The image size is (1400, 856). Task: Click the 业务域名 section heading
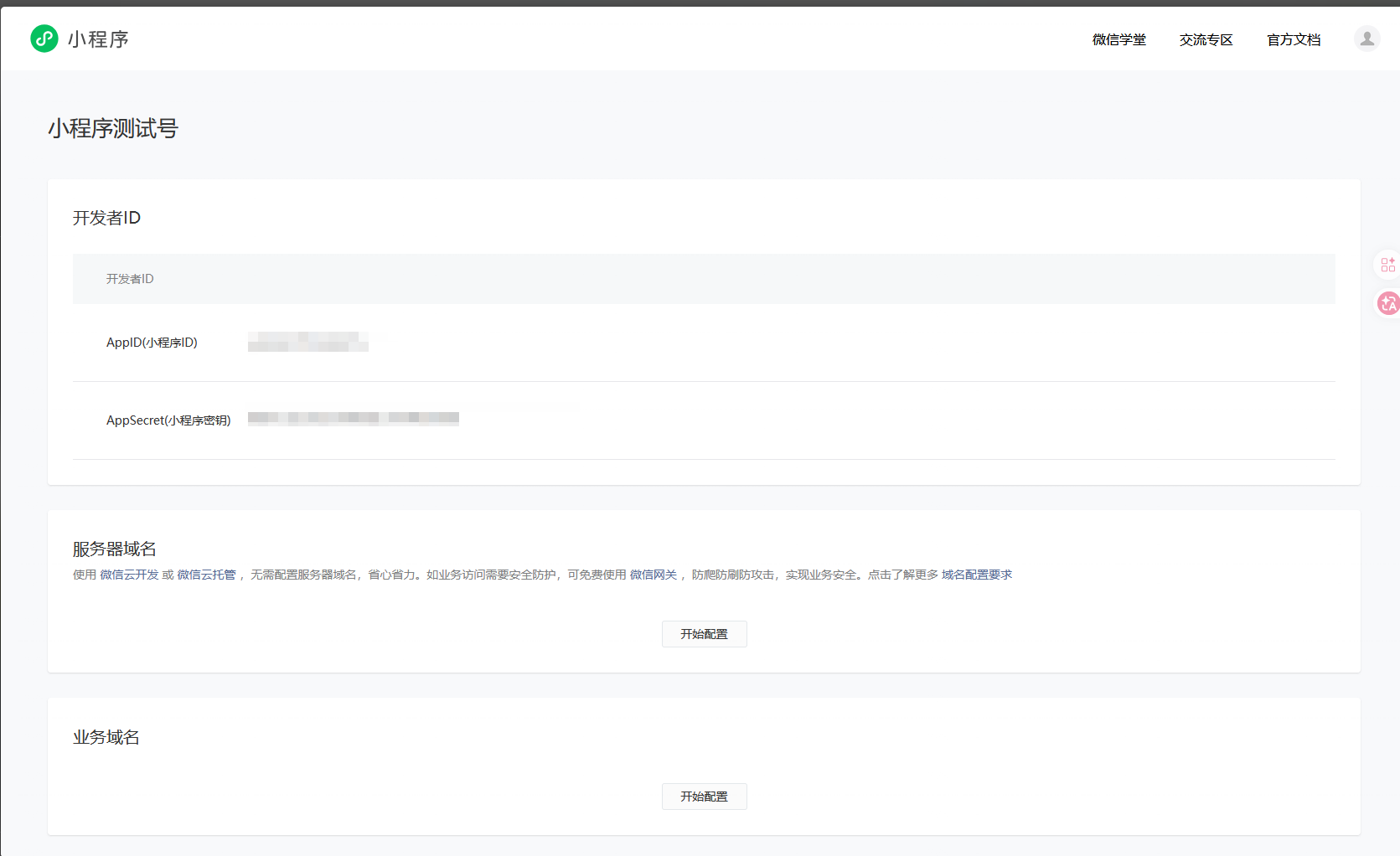tap(106, 737)
